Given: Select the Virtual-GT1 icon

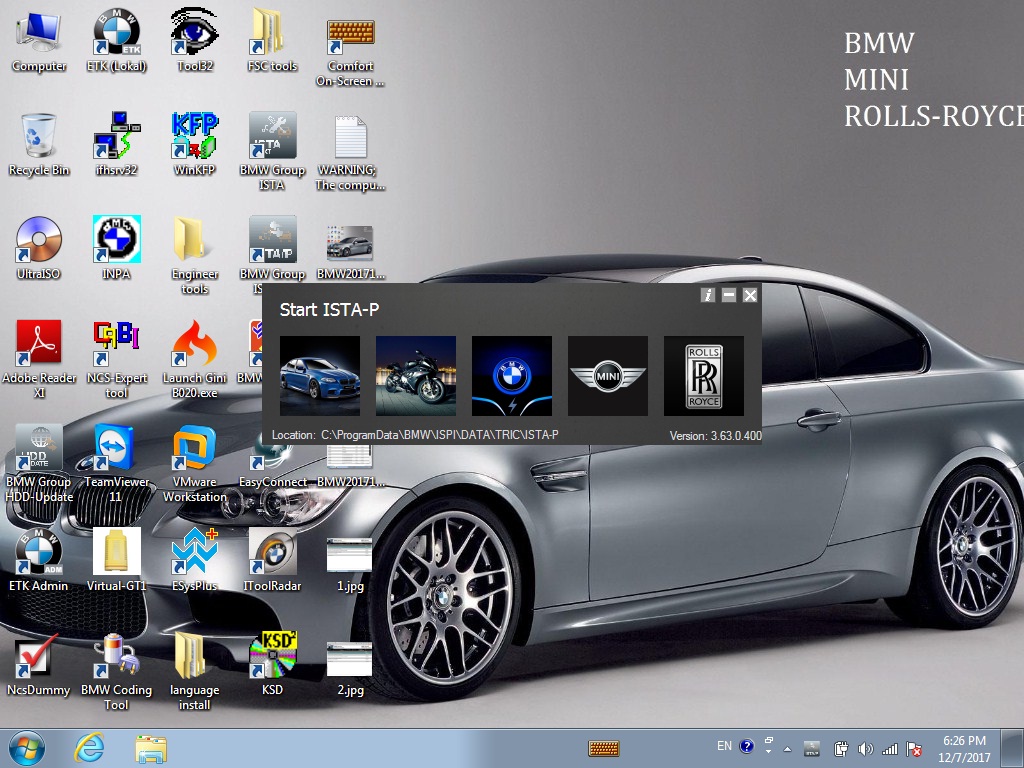Looking at the screenshot, I should [116, 560].
